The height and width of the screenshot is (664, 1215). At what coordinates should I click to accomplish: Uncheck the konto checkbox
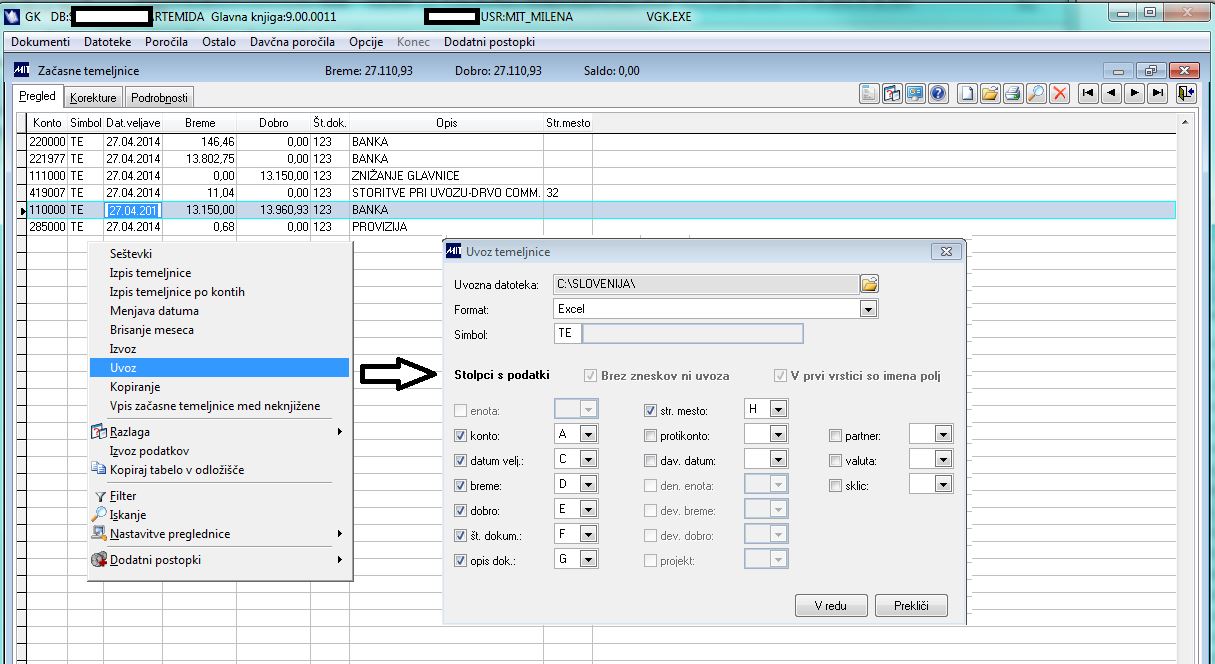click(x=460, y=436)
